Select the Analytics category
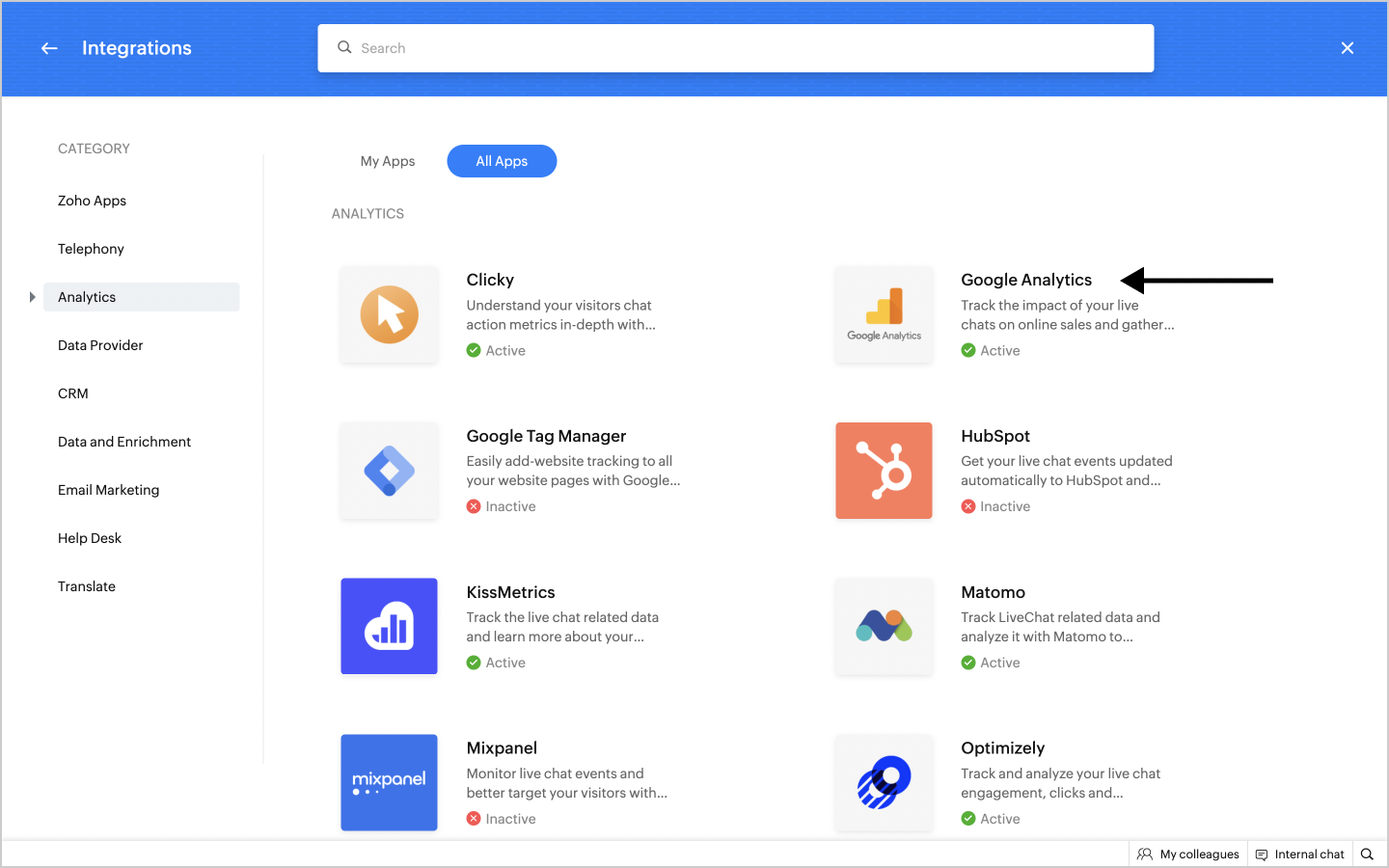The width and height of the screenshot is (1389, 868). 142,297
